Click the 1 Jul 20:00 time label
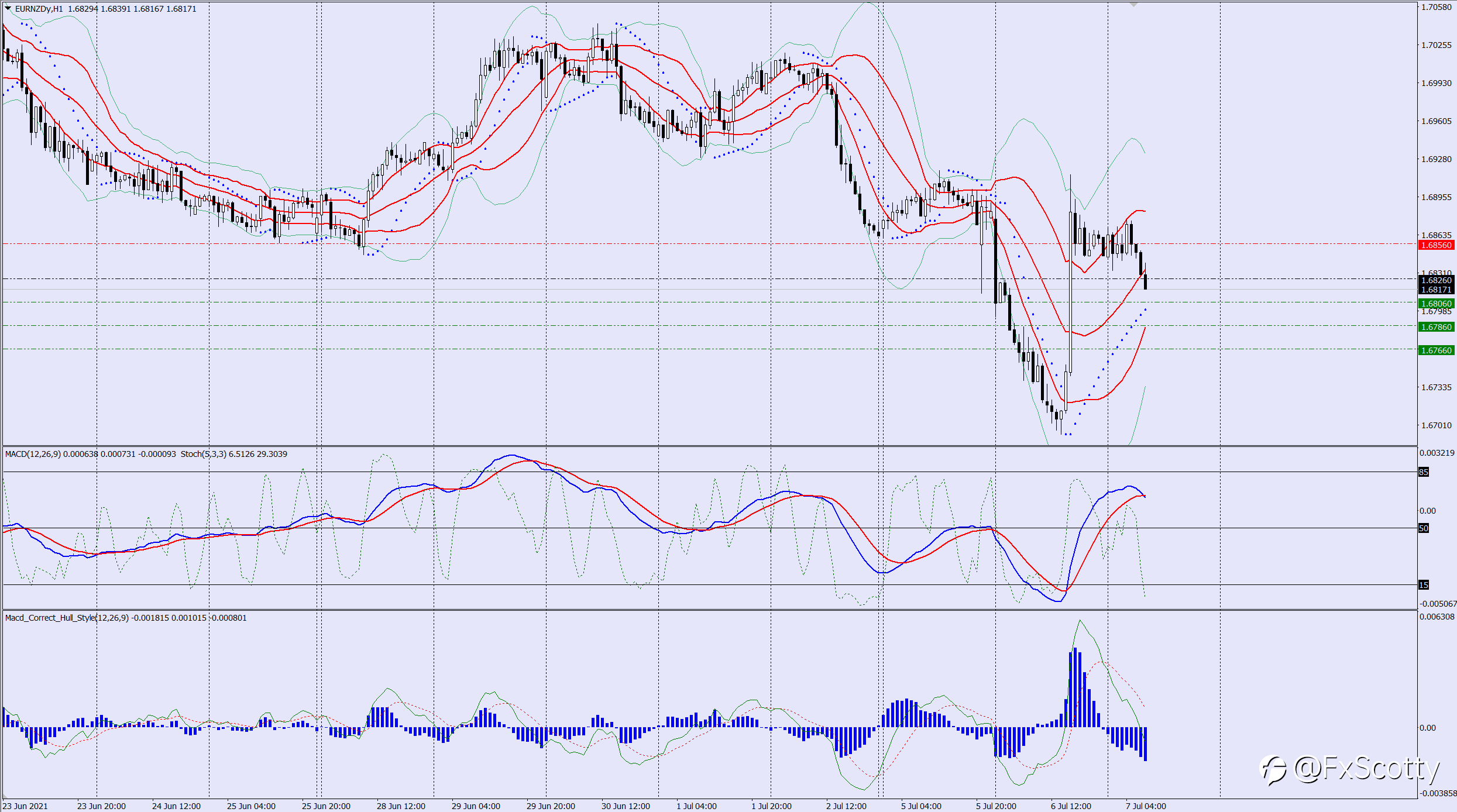The height and width of the screenshot is (812, 1457). click(771, 806)
